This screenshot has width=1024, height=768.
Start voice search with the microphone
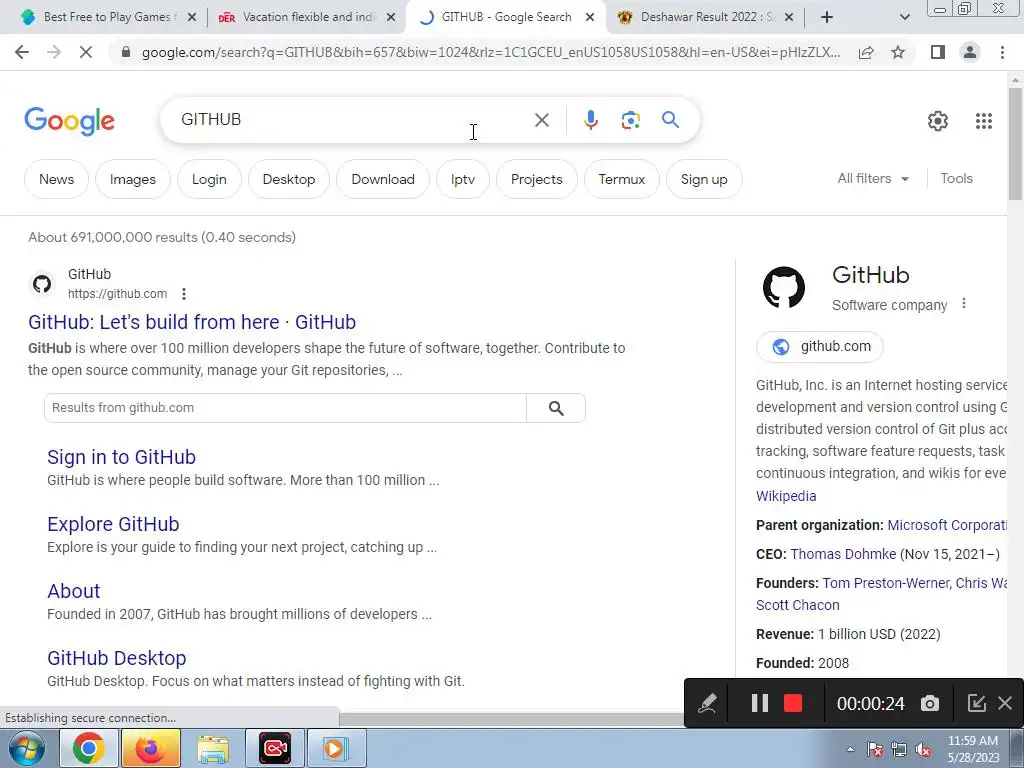pyautogui.click(x=590, y=120)
